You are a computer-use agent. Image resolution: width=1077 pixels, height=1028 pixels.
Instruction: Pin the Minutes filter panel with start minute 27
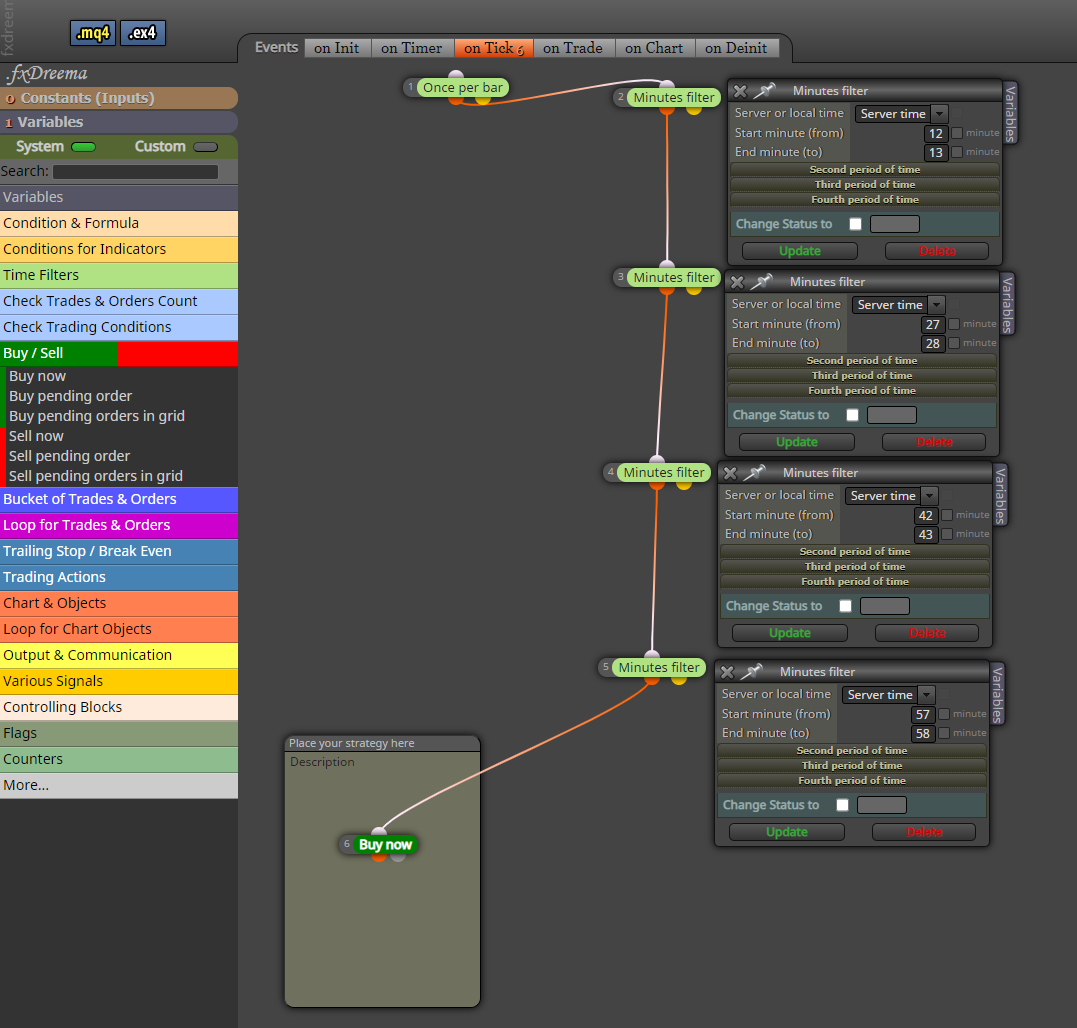(762, 281)
